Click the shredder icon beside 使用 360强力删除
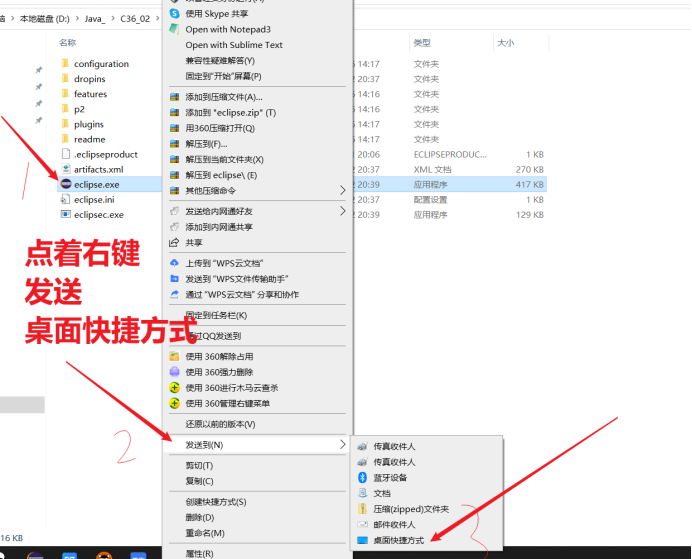692x559 pixels. click(175, 372)
